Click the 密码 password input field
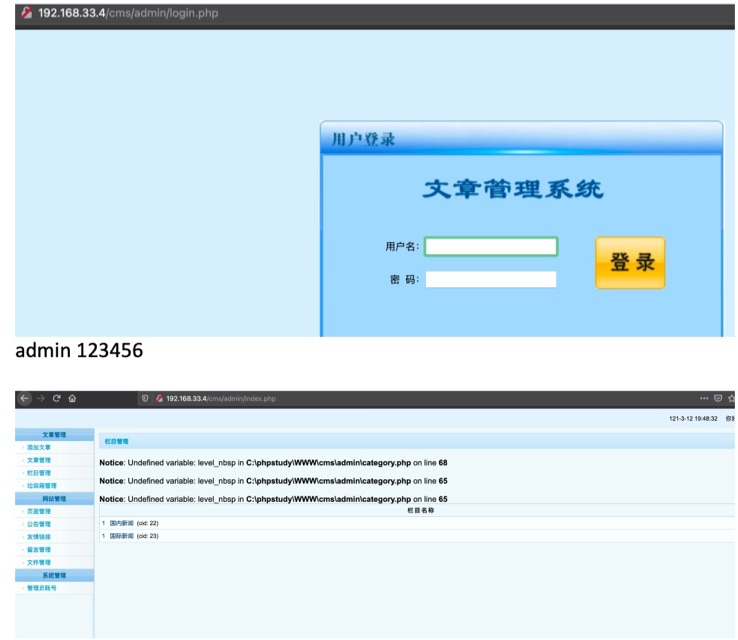 click(490, 280)
